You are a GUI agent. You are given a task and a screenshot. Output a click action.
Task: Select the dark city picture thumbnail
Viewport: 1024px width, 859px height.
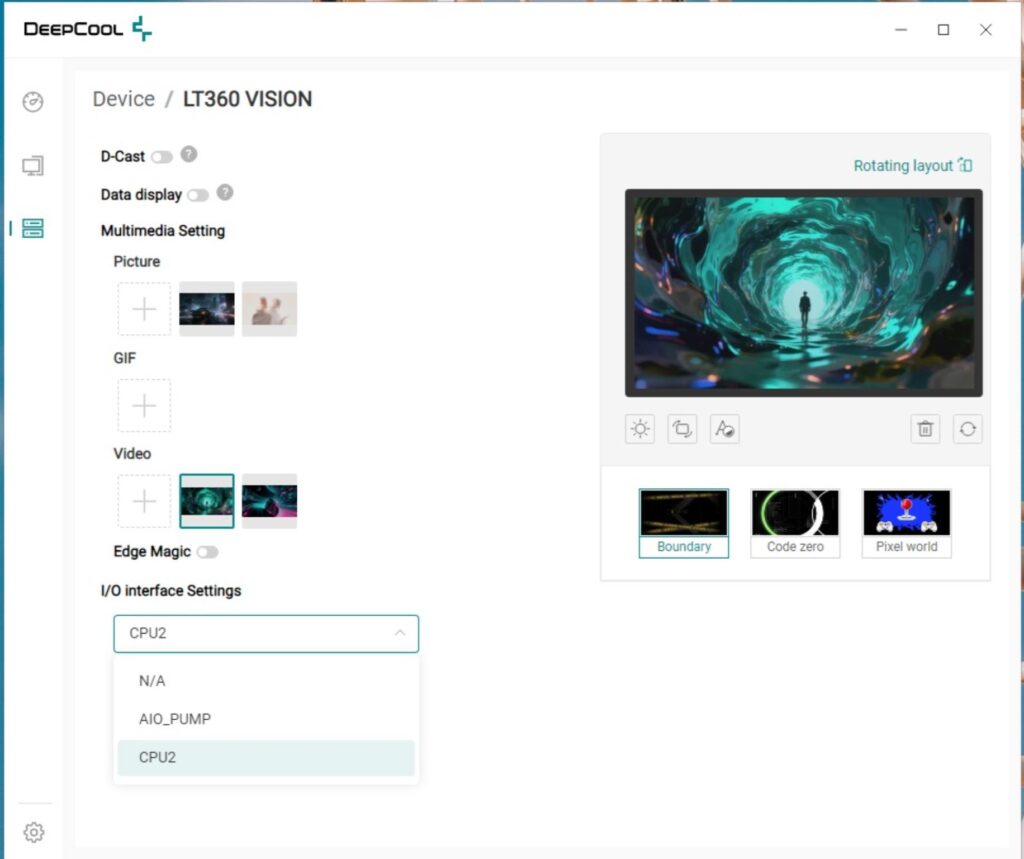(207, 309)
